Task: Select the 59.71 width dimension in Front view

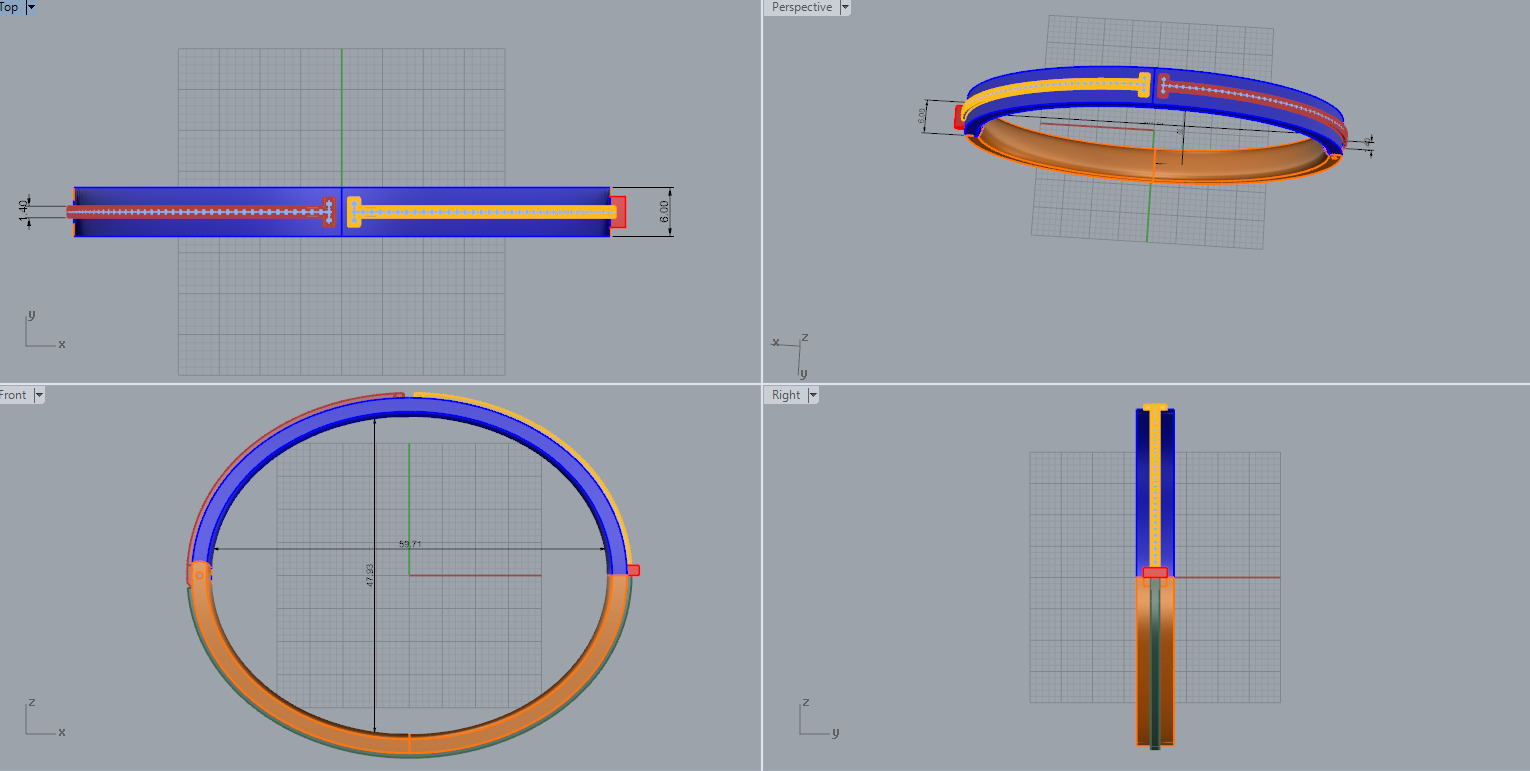Action: point(410,544)
